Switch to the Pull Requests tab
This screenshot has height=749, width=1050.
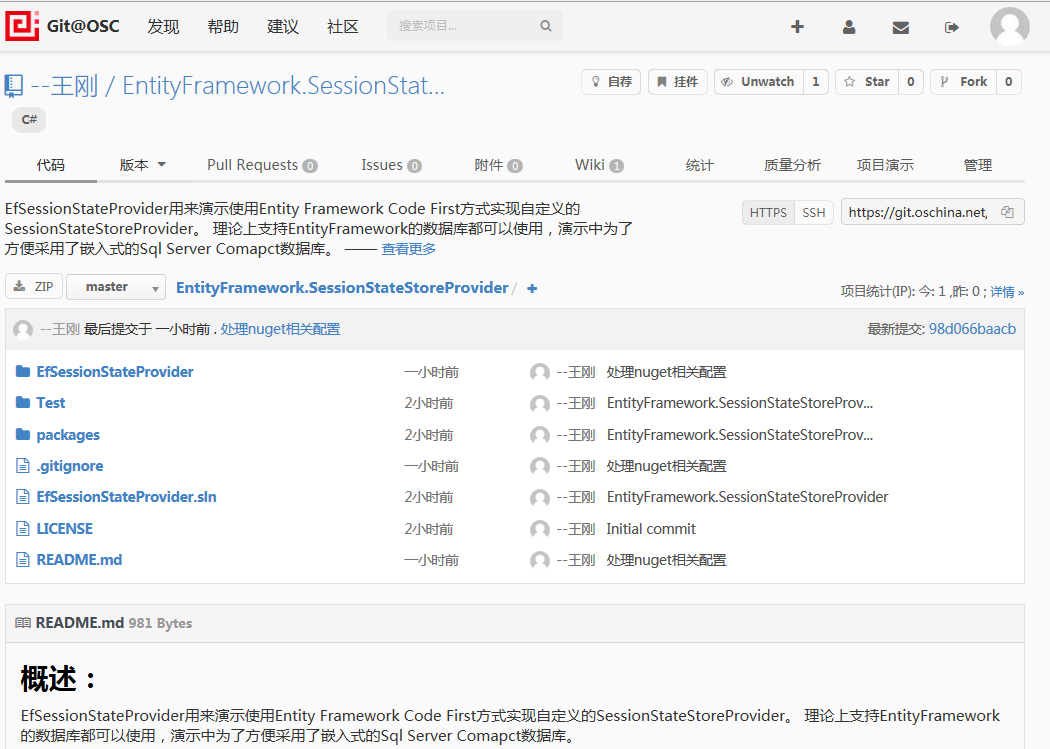coord(262,165)
